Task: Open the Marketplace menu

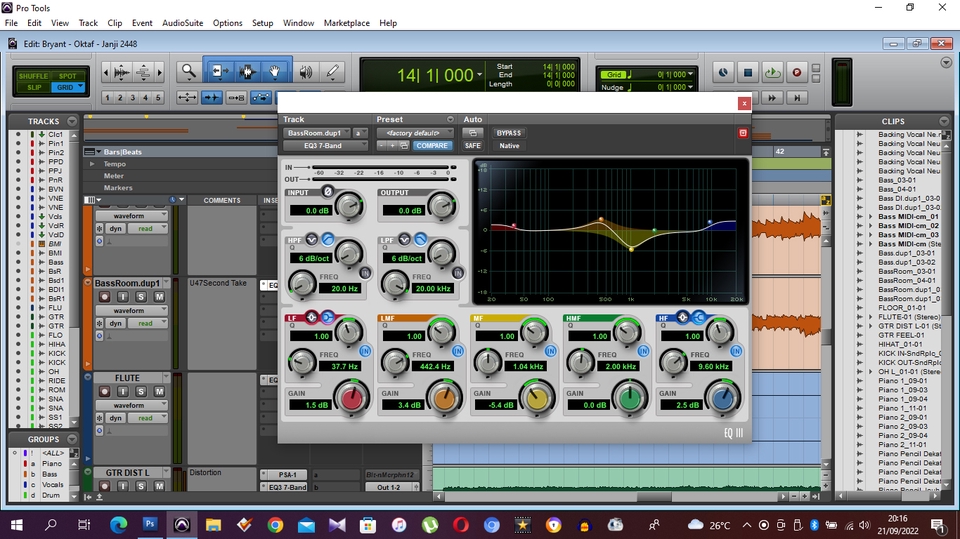Action: point(347,23)
